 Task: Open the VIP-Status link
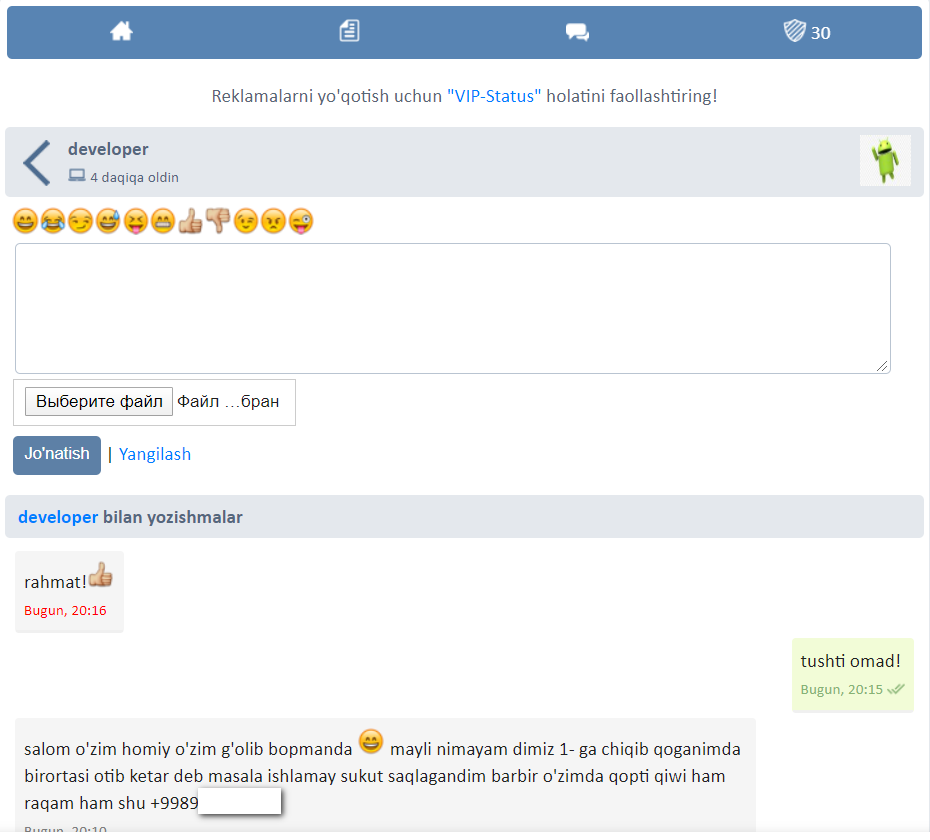tap(494, 96)
